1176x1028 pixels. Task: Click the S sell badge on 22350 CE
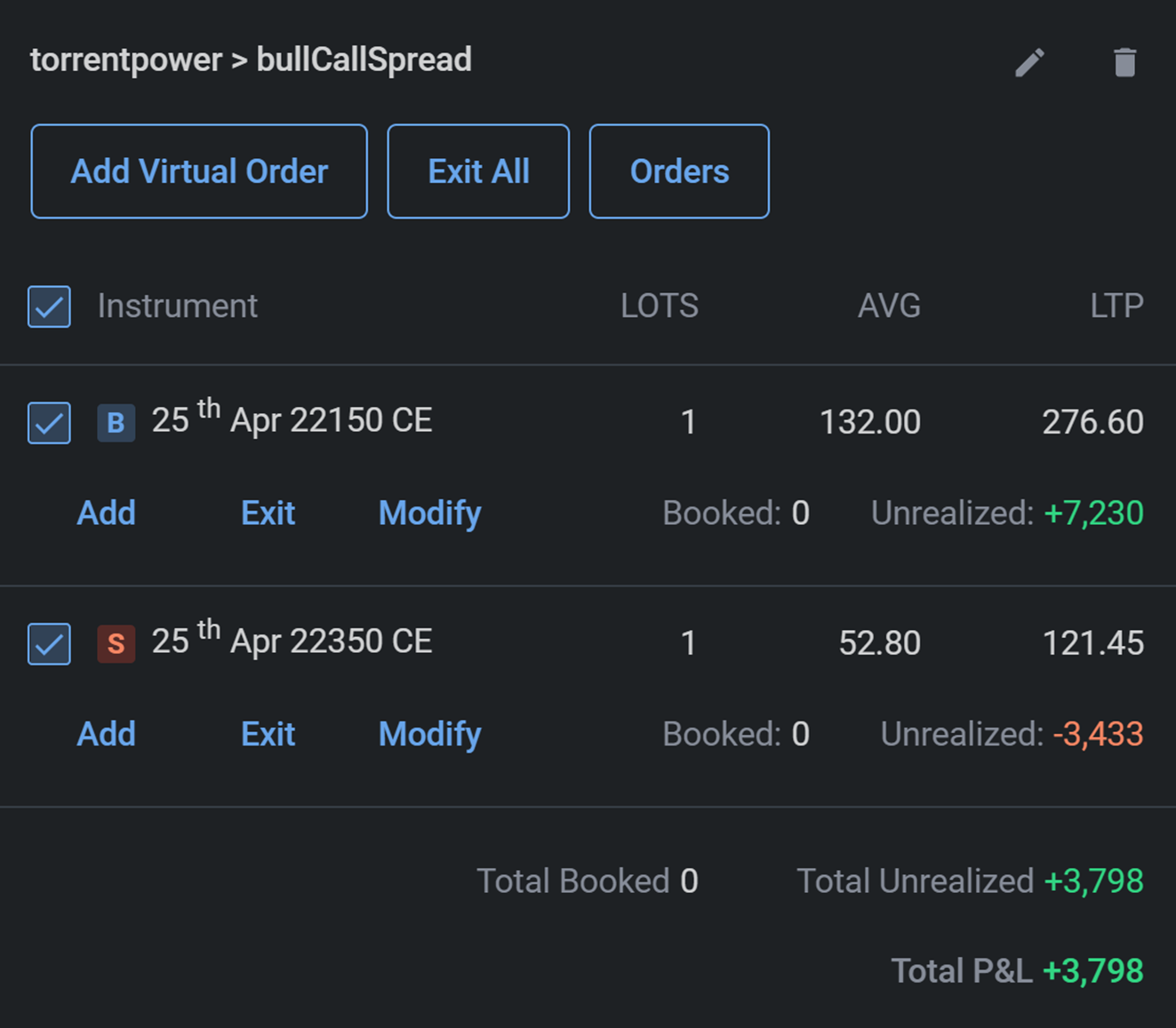[116, 643]
